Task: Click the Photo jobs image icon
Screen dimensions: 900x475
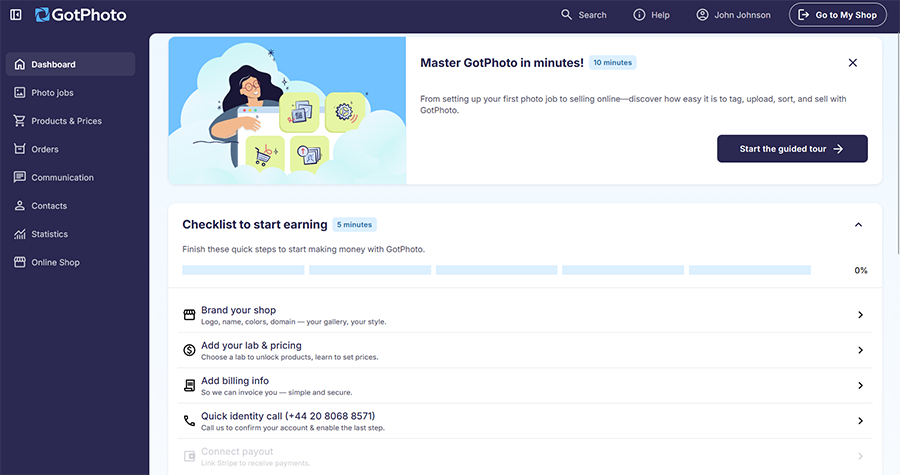Action: pos(20,92)
